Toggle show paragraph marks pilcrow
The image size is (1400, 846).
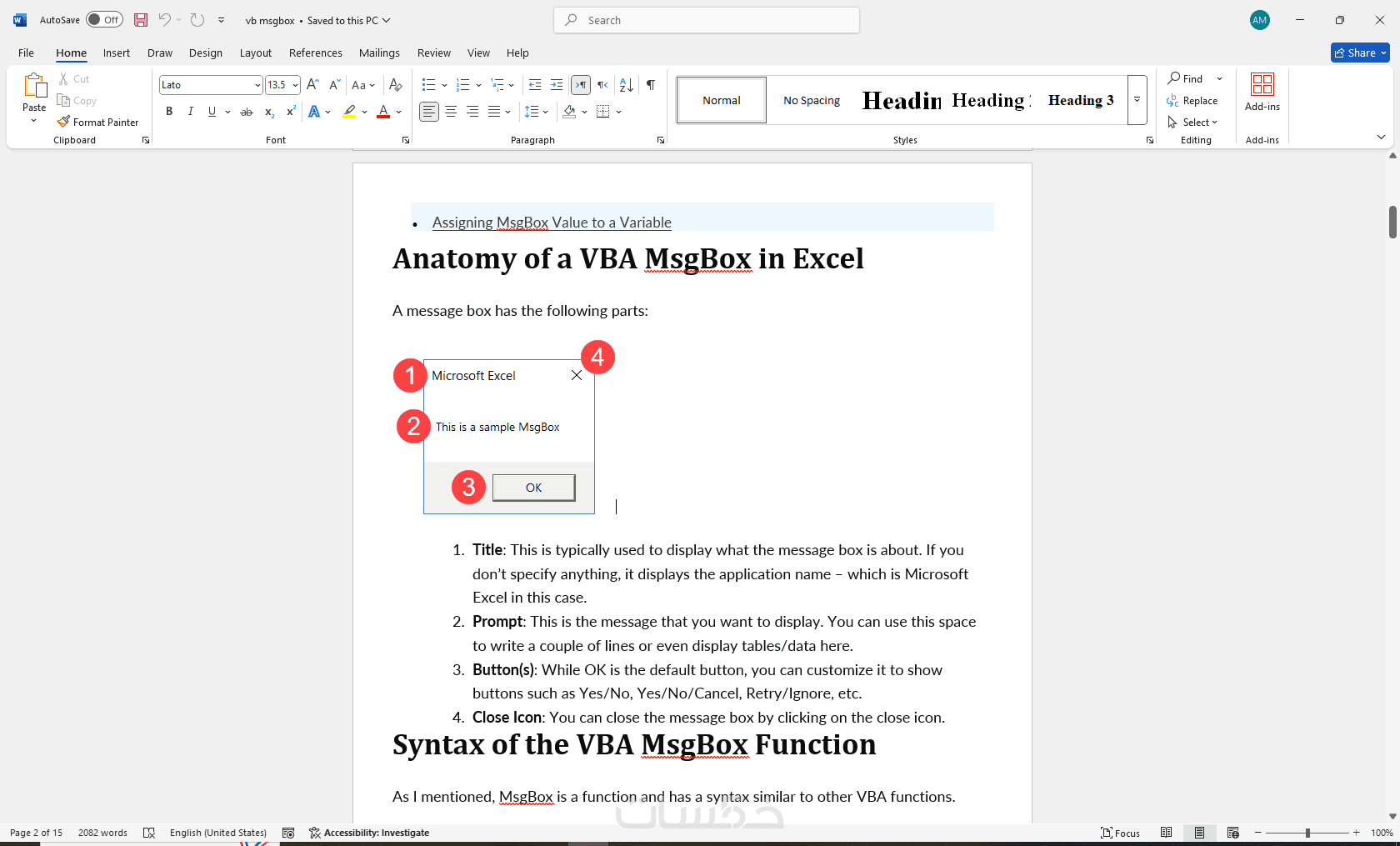coord(651,84)
